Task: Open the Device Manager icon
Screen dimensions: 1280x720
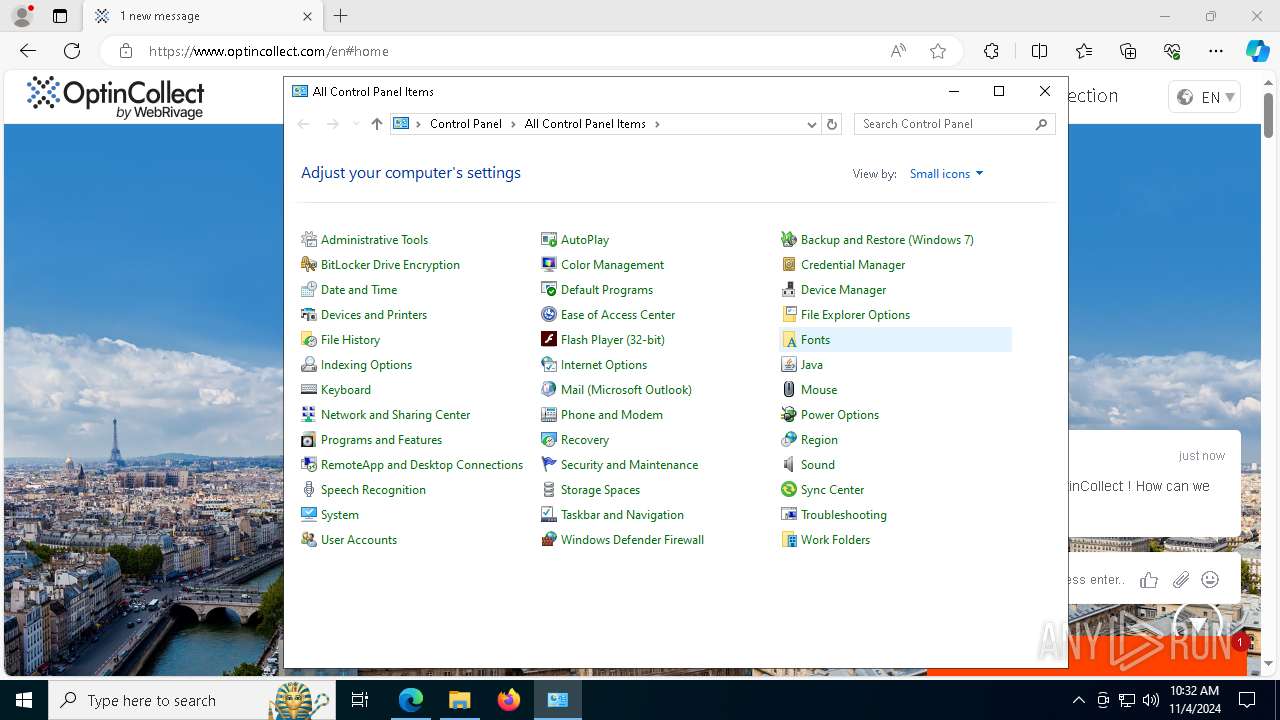Action: [789, 290]
